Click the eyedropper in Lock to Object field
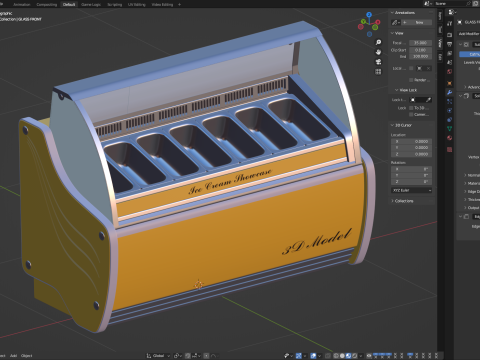The image size is (480, 360). coord(428,100)
